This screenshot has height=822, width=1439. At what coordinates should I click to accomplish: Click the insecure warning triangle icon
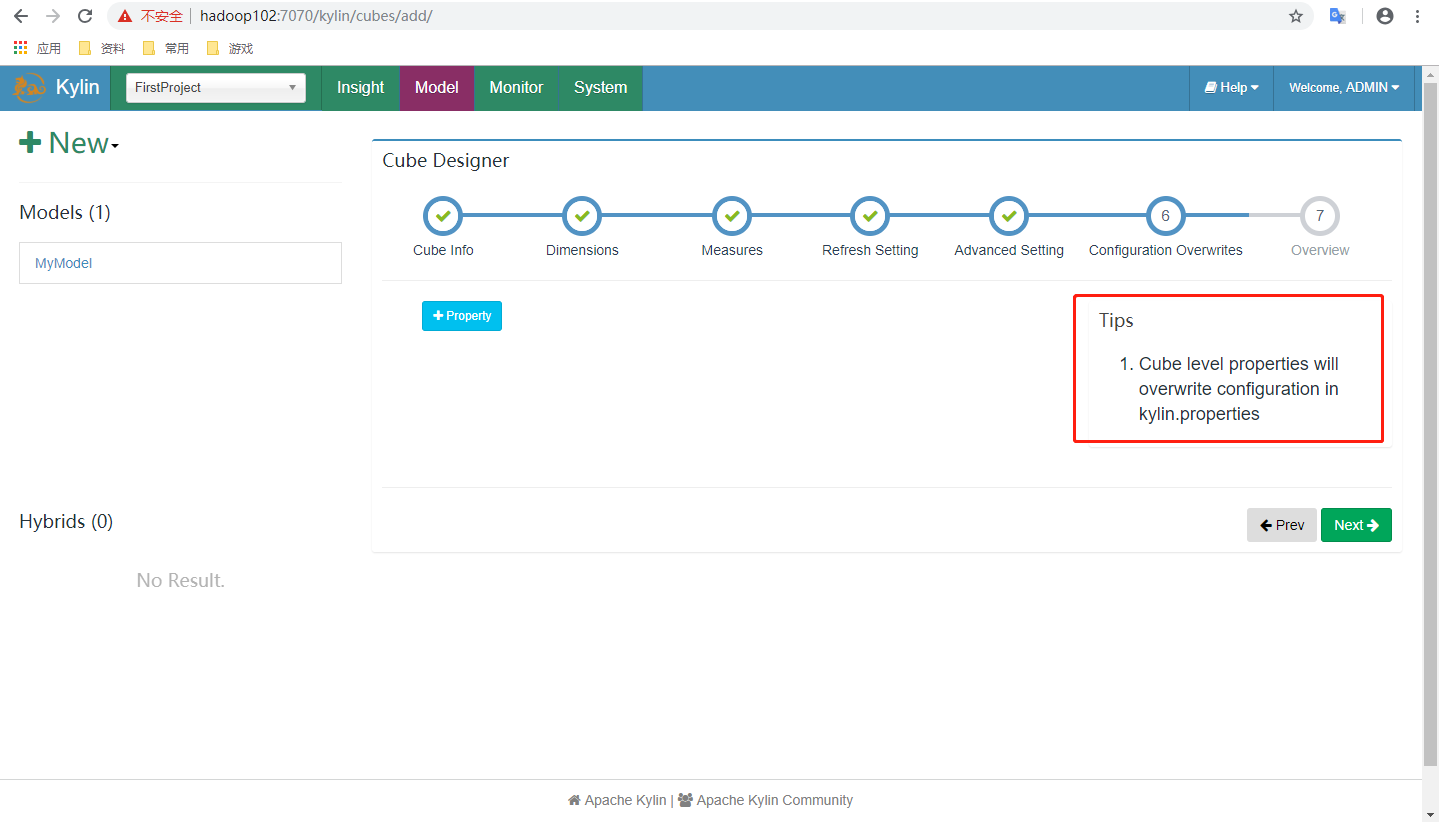(x=124, y=16)
